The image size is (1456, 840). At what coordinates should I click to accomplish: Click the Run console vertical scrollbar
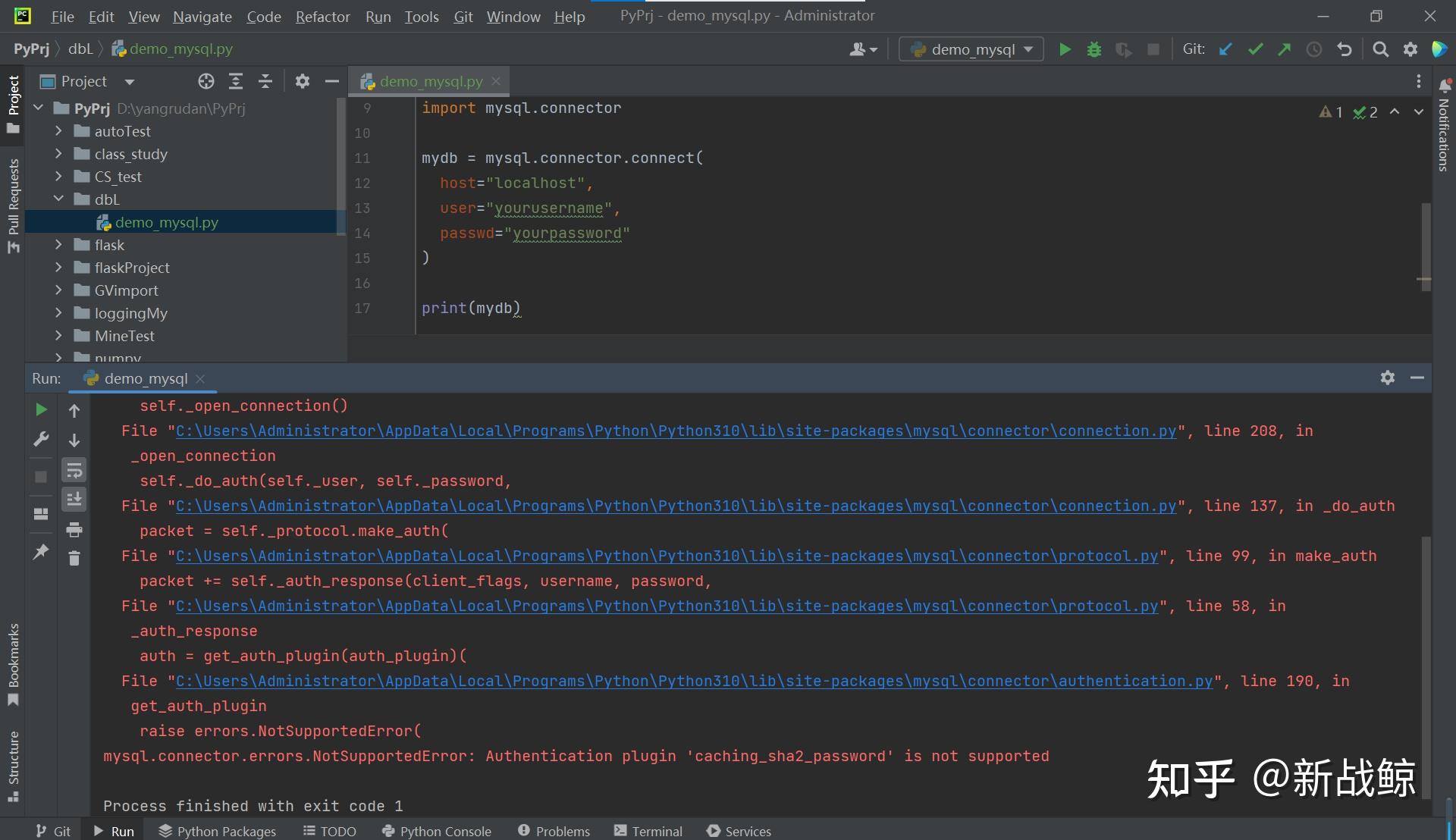[x=1426, y=667]
